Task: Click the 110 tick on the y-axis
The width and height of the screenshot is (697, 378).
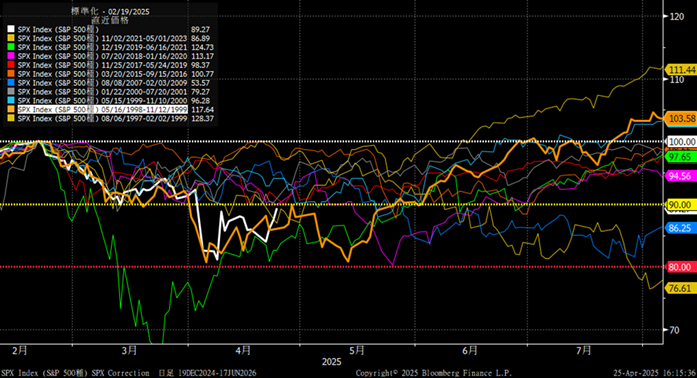Action: (x=677, y=80)
